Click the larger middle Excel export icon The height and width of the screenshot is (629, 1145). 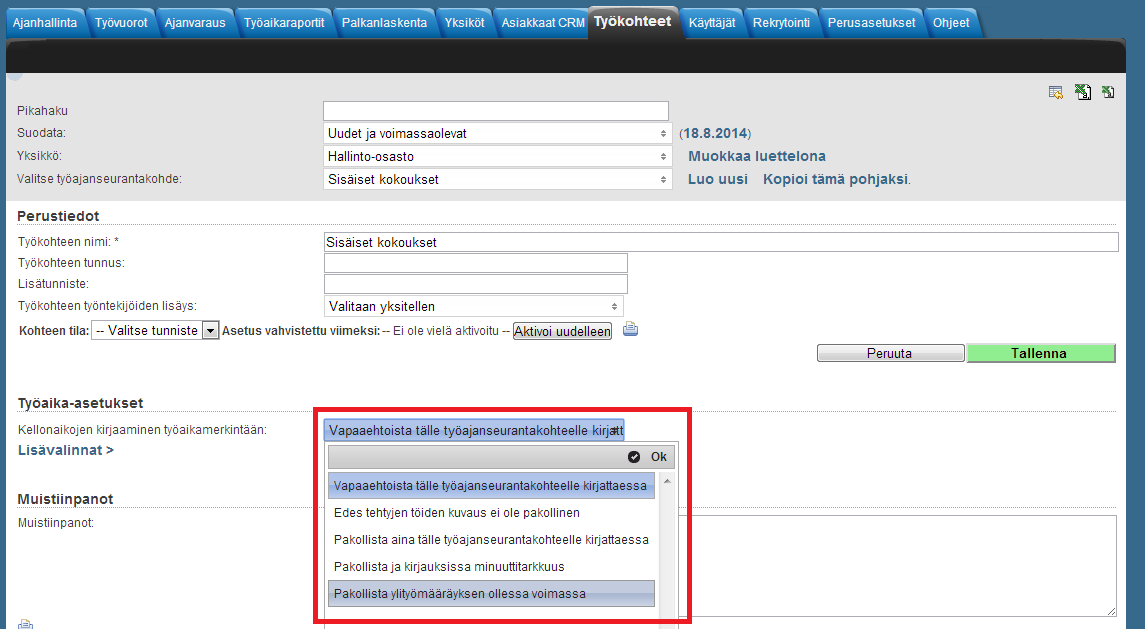1083,93
